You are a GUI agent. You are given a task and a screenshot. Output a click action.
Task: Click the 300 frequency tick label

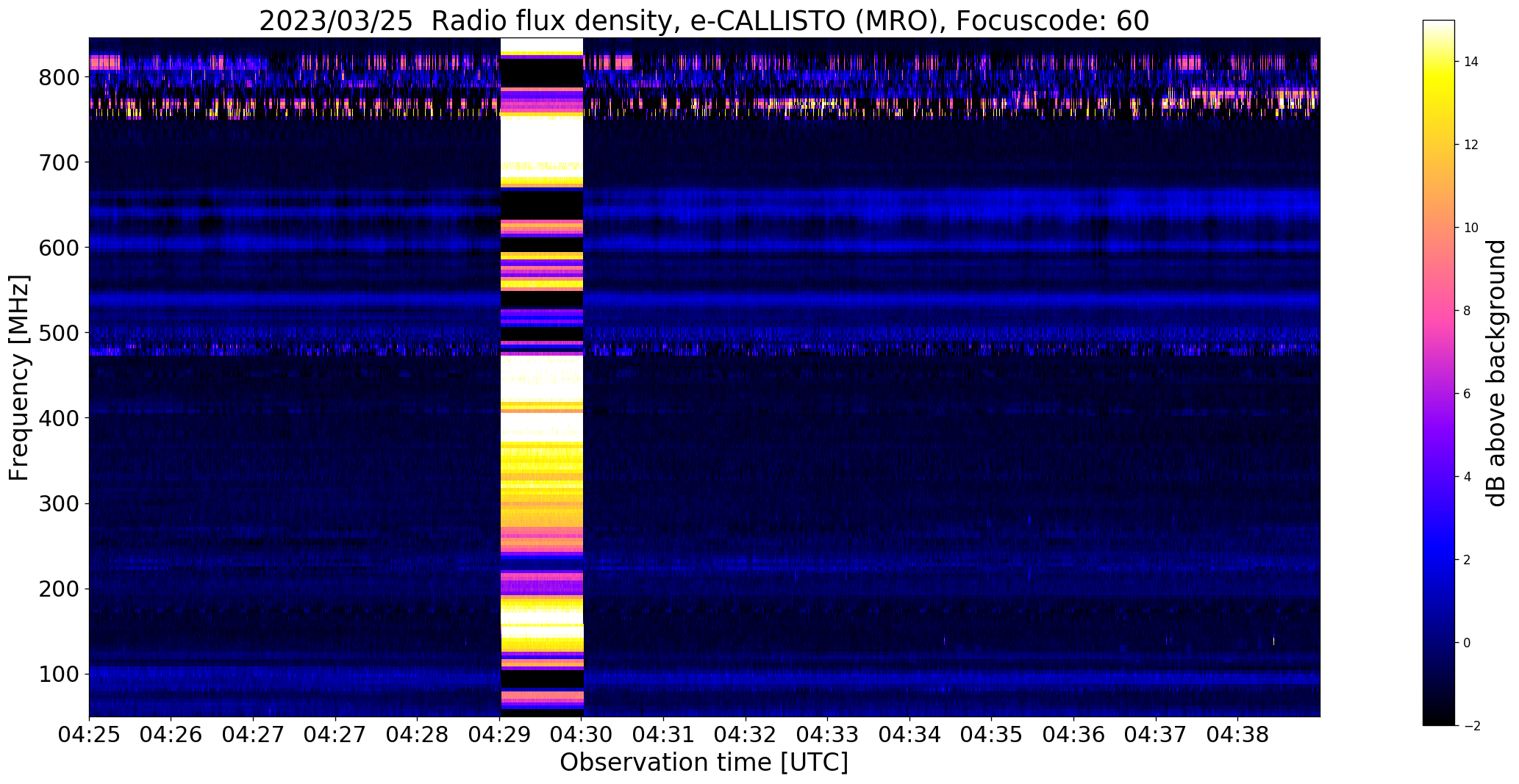click(x=60, y=503)
